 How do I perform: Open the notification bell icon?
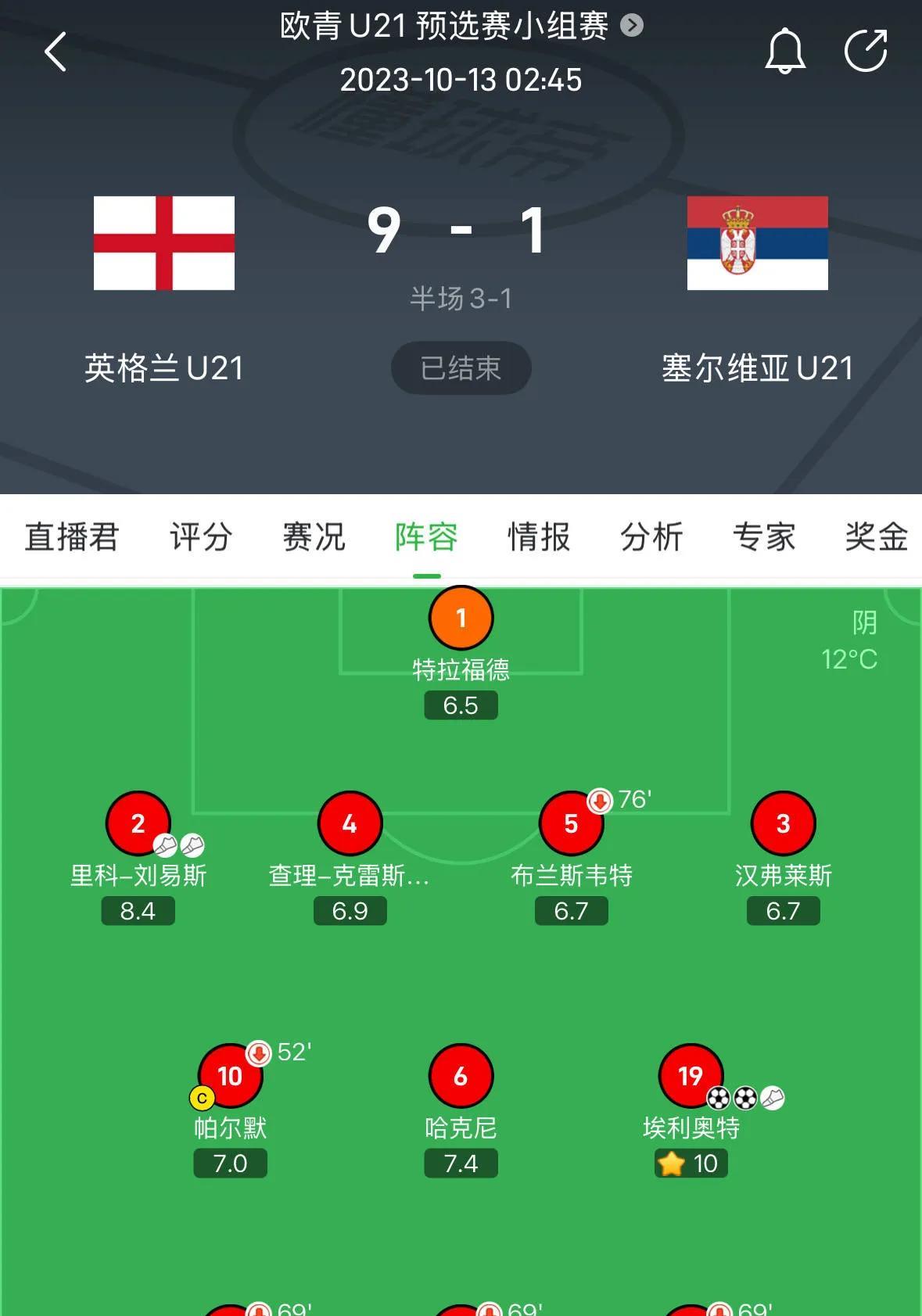tap(784, 51)
